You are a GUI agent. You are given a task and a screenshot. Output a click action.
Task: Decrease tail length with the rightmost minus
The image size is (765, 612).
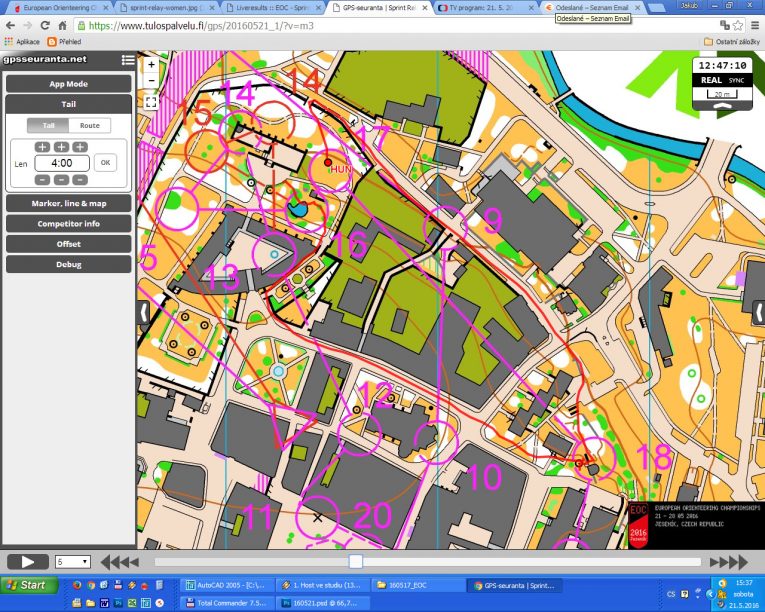pyautogui.click(x=80, y=180)
